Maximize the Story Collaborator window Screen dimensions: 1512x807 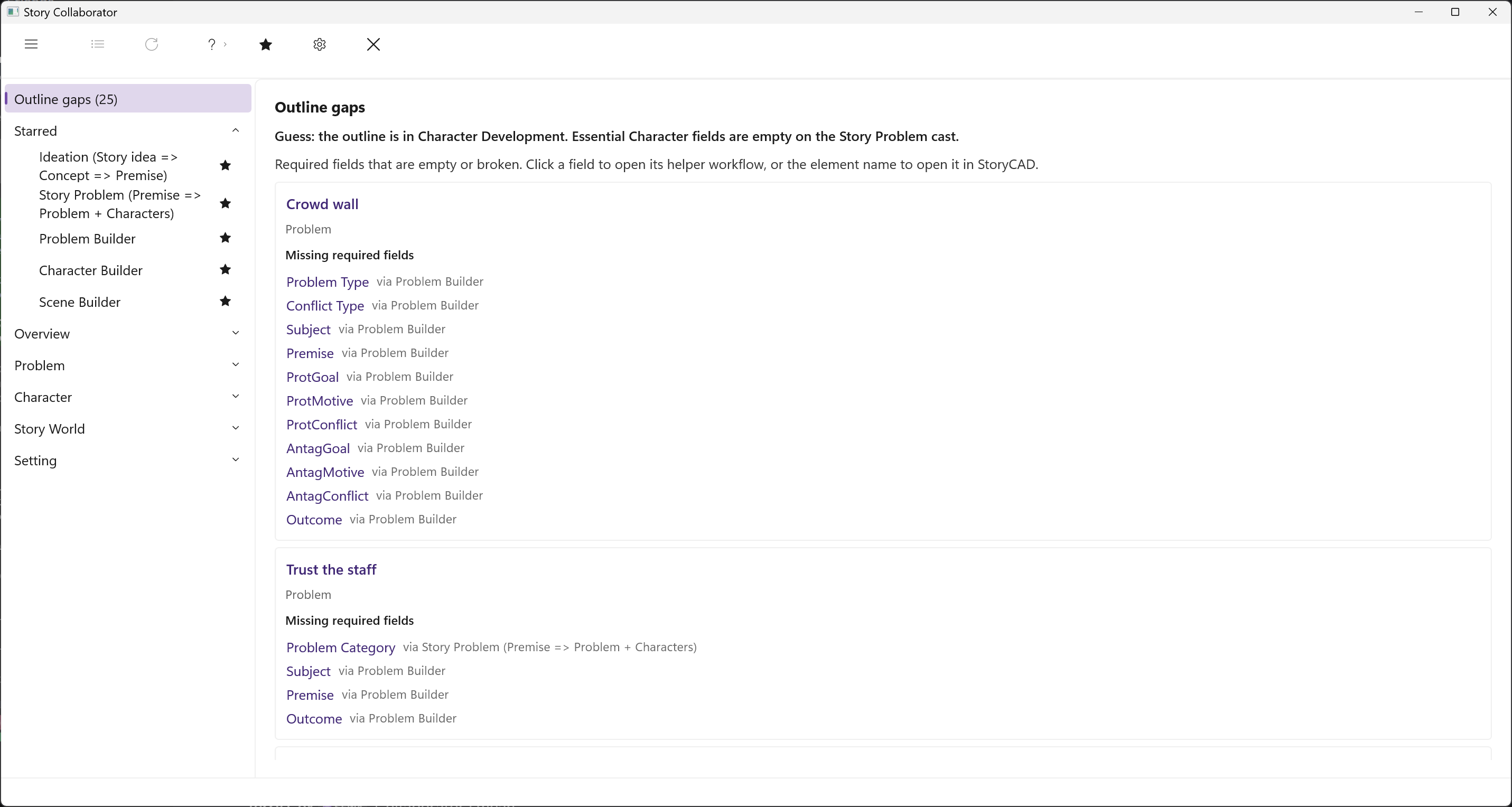tap(1455, 12)
